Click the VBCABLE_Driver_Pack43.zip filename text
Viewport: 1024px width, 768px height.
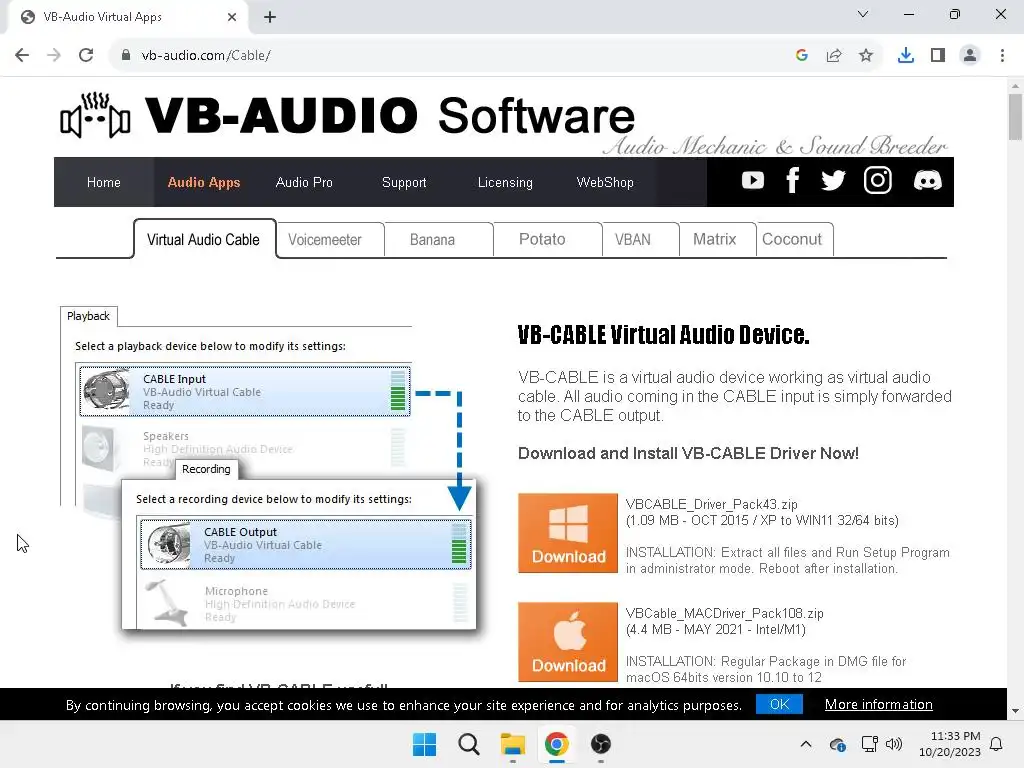click(711, 504)
